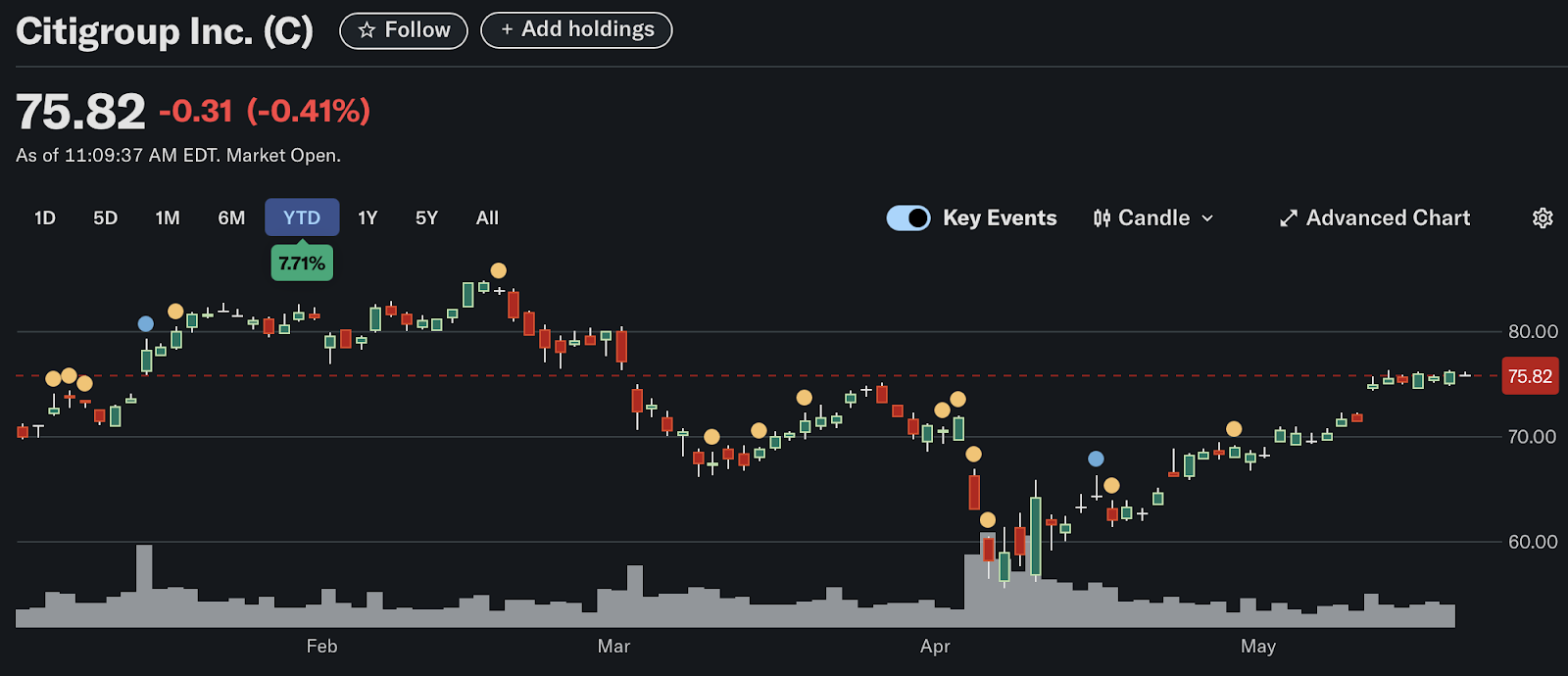This screenshot has height=676, width=1568.
Task: Expand the Candle chart type dropdown chevron
Action: [1207, 218]
